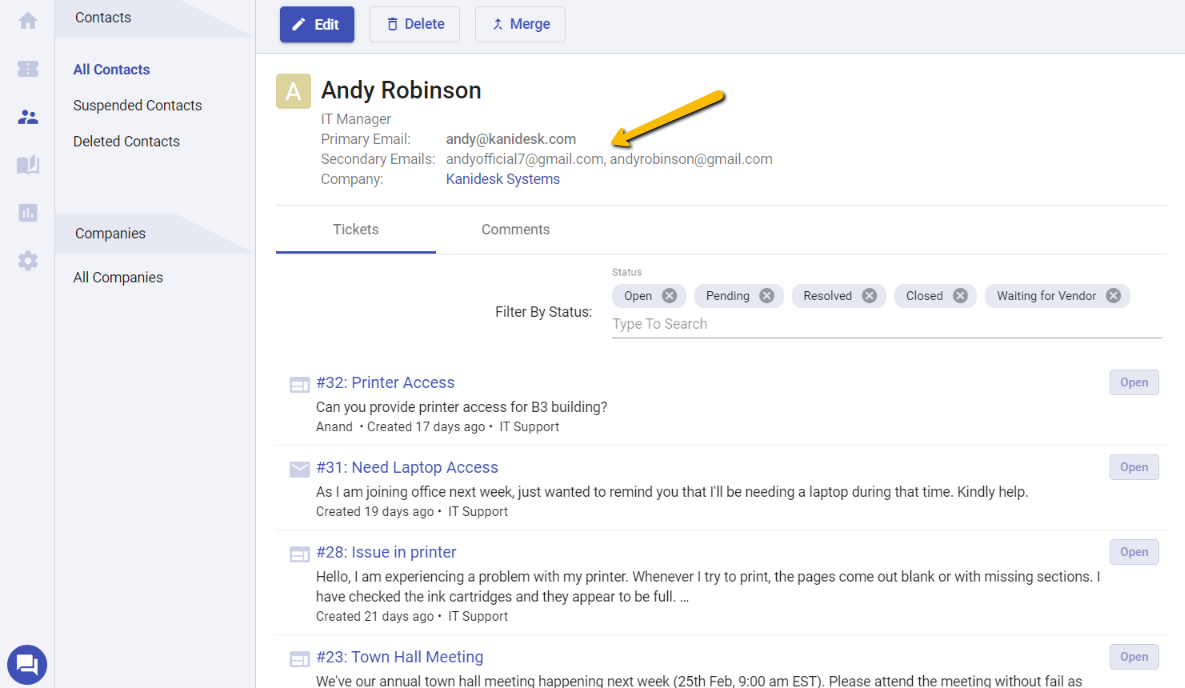Open the Settings gear icon
Viewport: 1185px width, 688px height.
[27, 260]
